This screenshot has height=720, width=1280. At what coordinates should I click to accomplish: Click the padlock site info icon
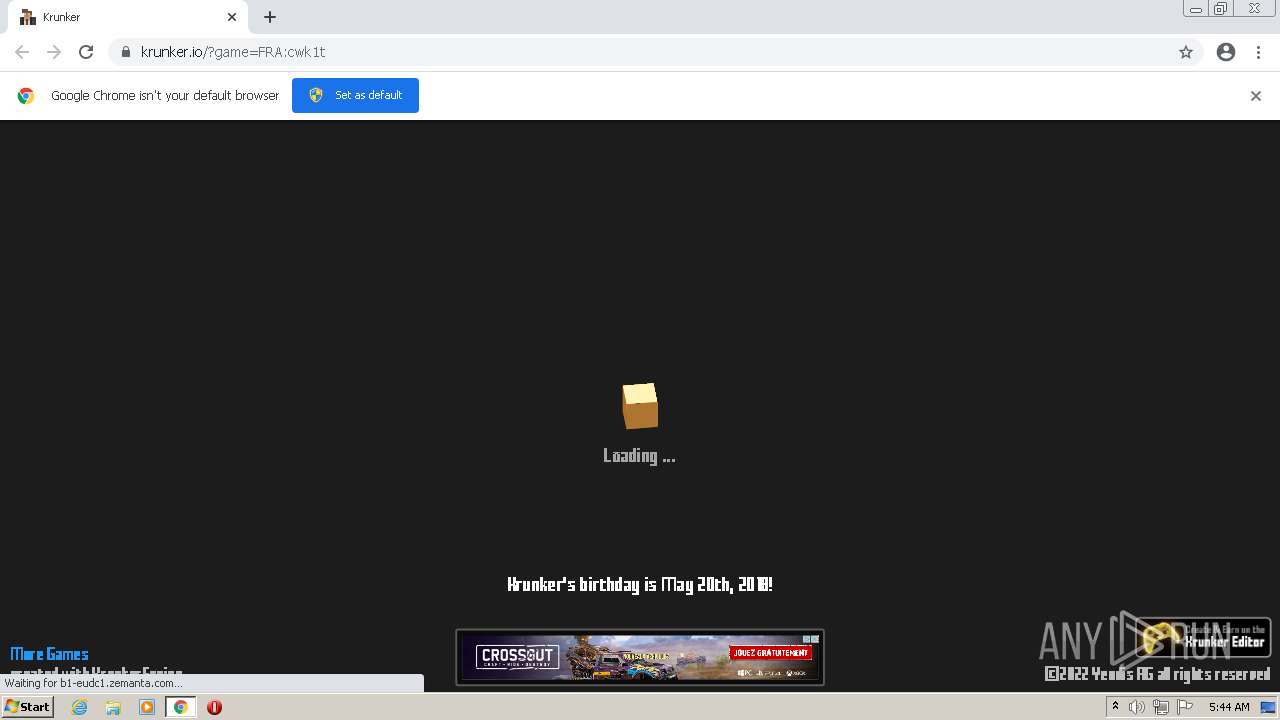pyautogui.click(x=126, y=52)
